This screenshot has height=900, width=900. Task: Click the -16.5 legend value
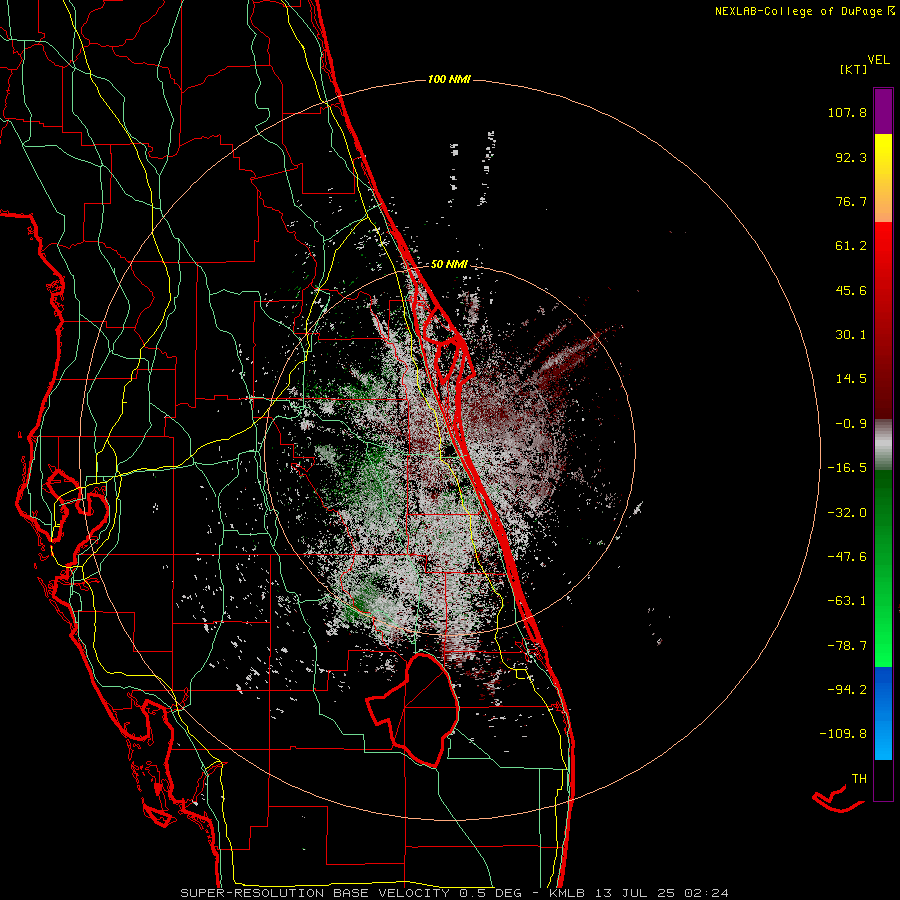click(x=847, y=468)
